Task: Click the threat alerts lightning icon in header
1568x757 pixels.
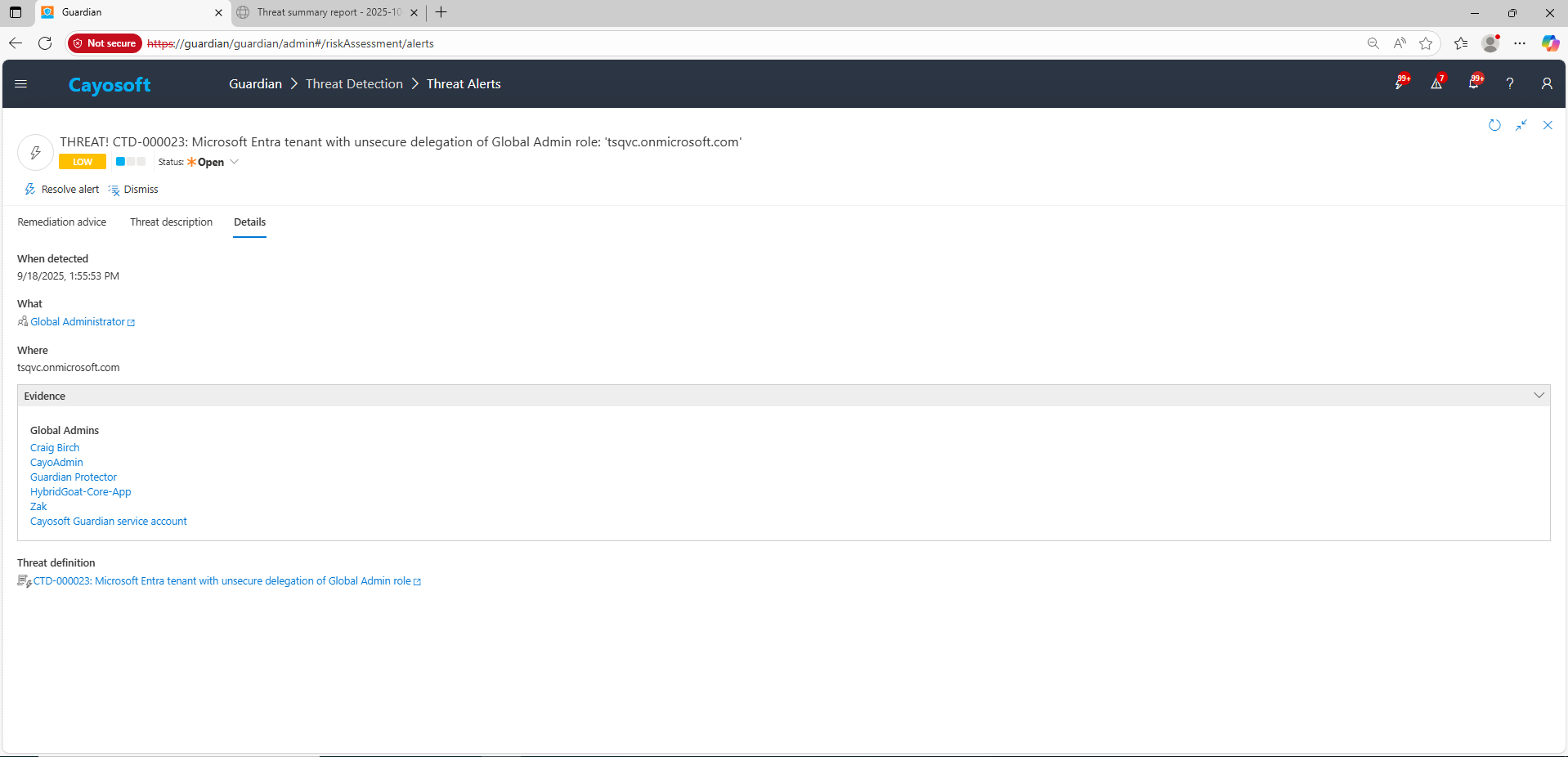Action: point(1400,83)
